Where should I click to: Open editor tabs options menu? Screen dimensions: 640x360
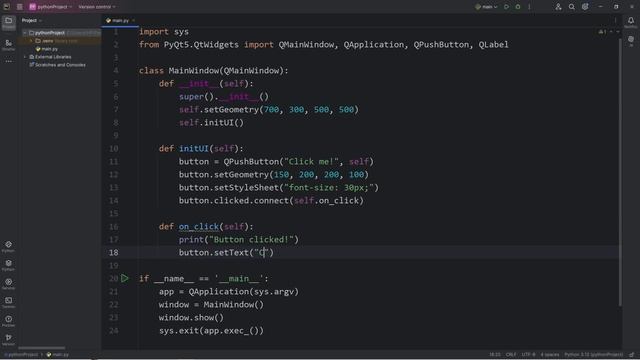click(x=616, y=20)
